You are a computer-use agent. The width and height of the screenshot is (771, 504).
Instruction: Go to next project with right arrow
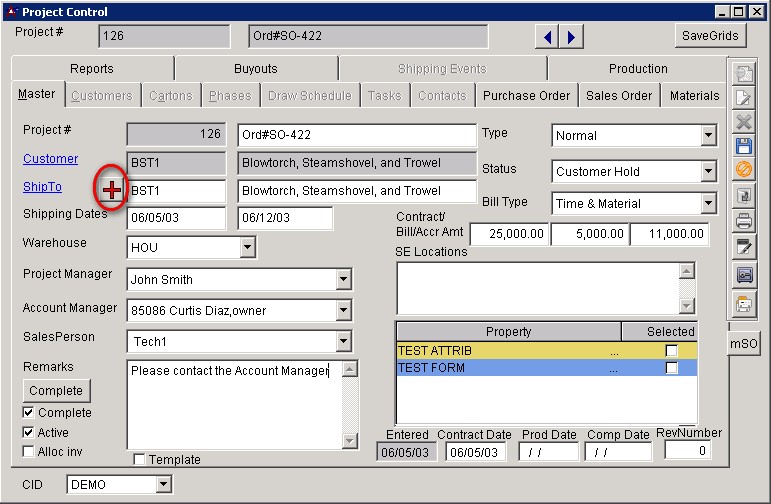point(571,37)
